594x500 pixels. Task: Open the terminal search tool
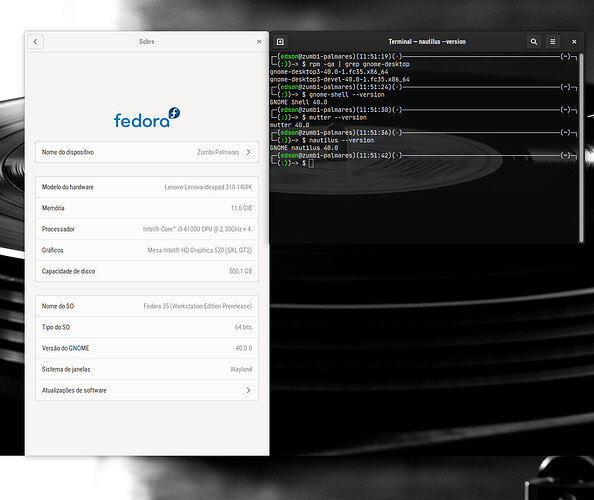(x=534, y=42)
